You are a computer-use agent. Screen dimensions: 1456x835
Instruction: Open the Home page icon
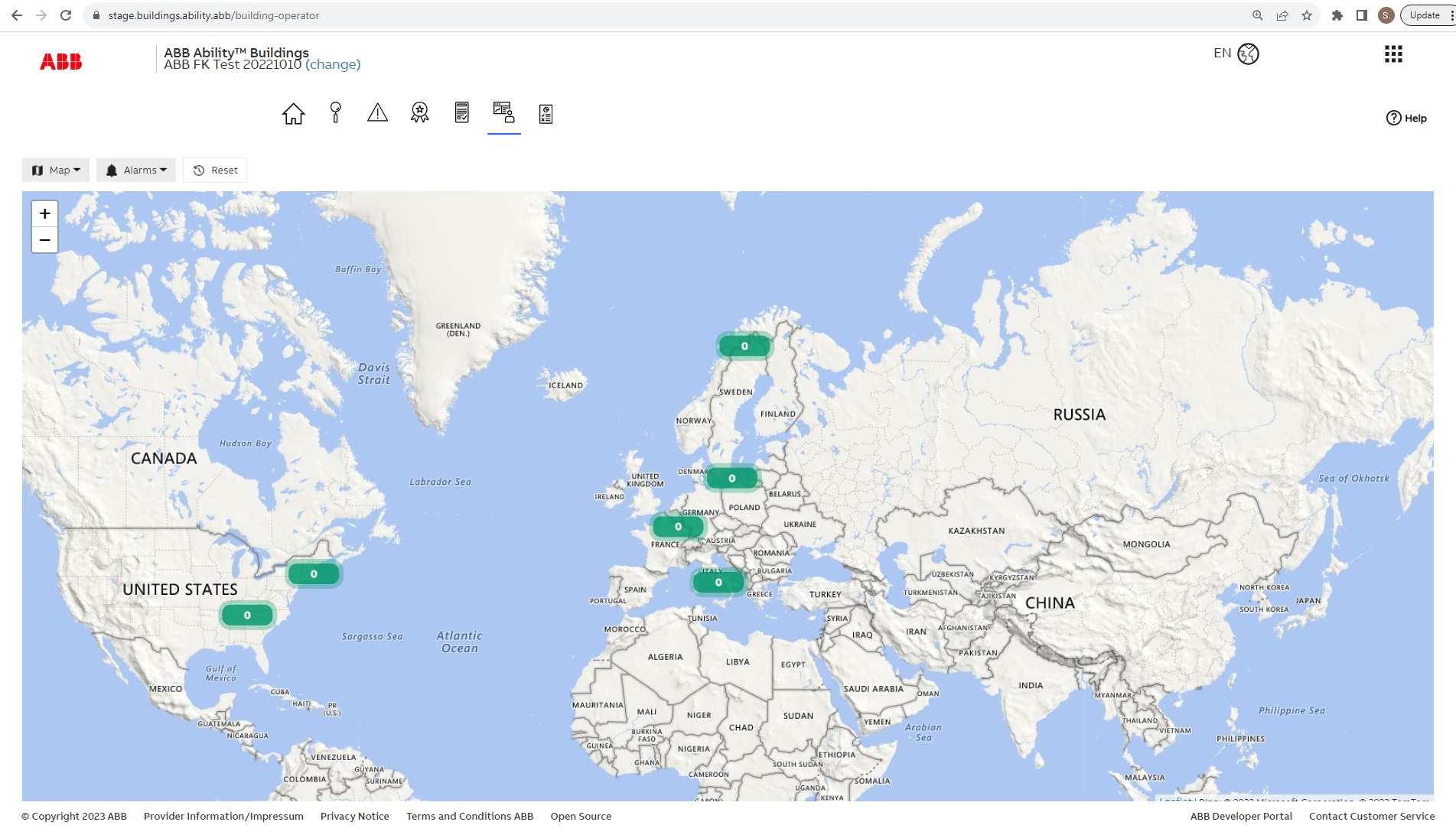pyautogui.click(x=293, y=113)
